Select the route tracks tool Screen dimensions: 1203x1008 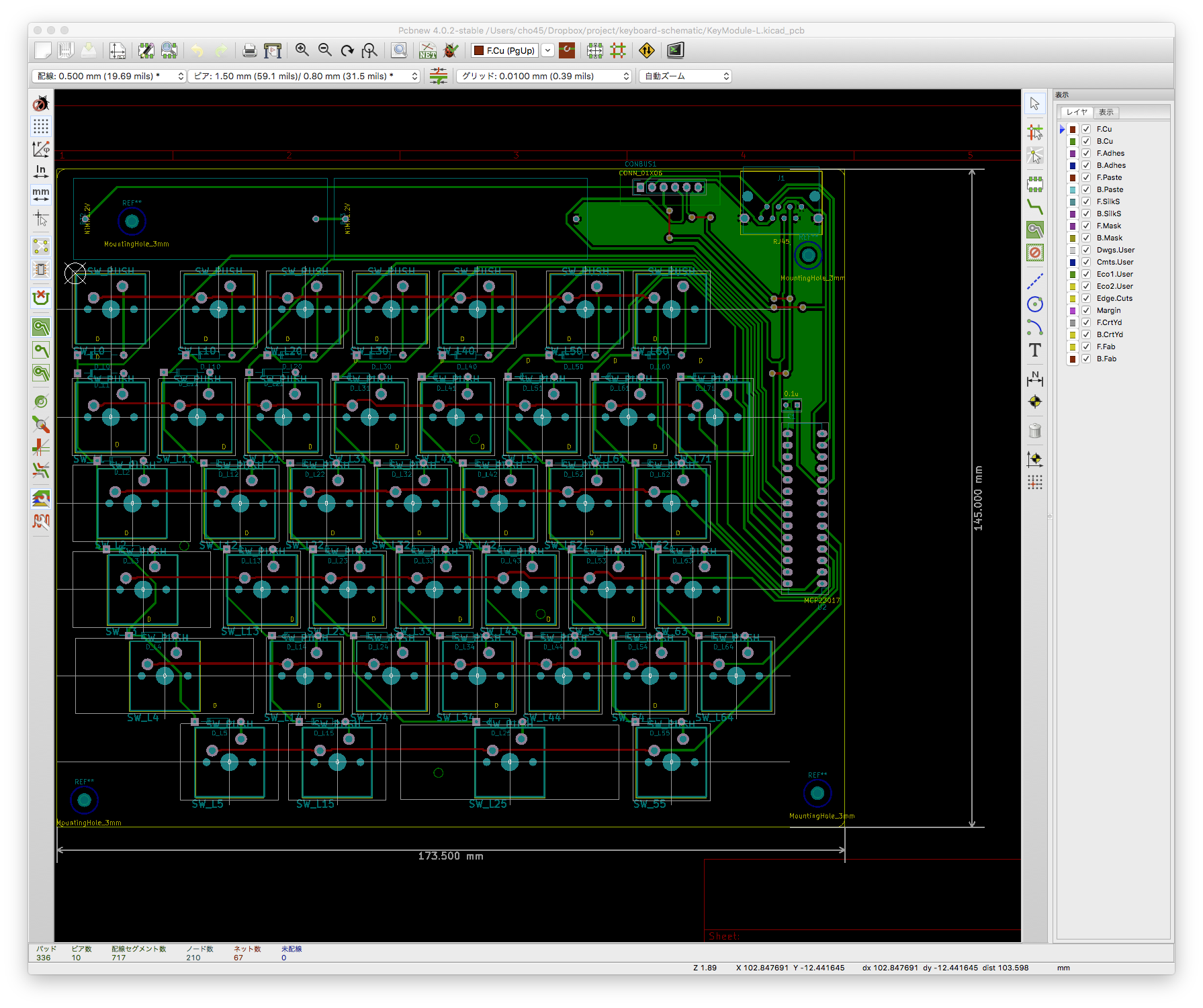[1035, 207]
